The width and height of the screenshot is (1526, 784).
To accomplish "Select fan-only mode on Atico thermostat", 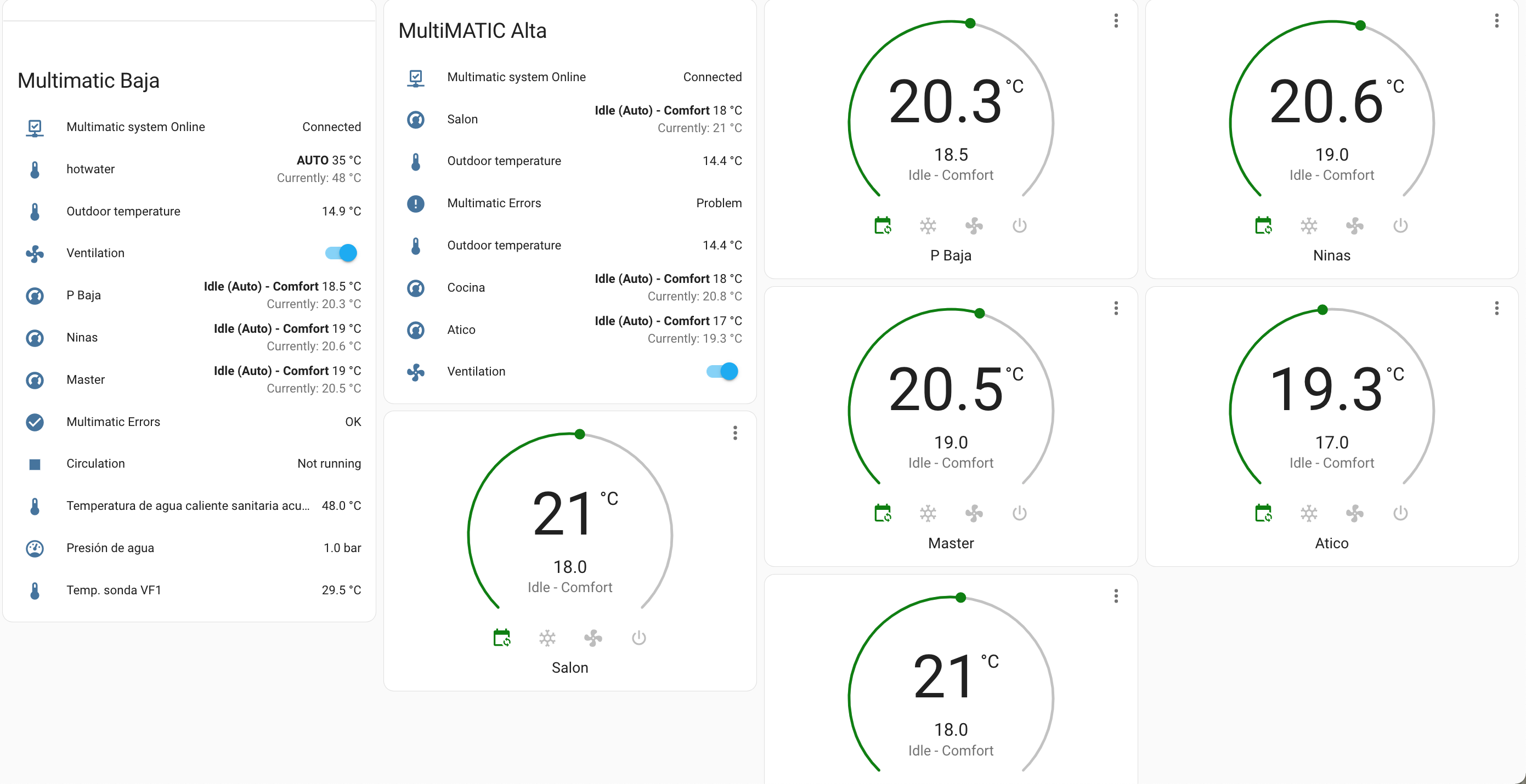I will pyautogui.click(x=1355, y=513).
